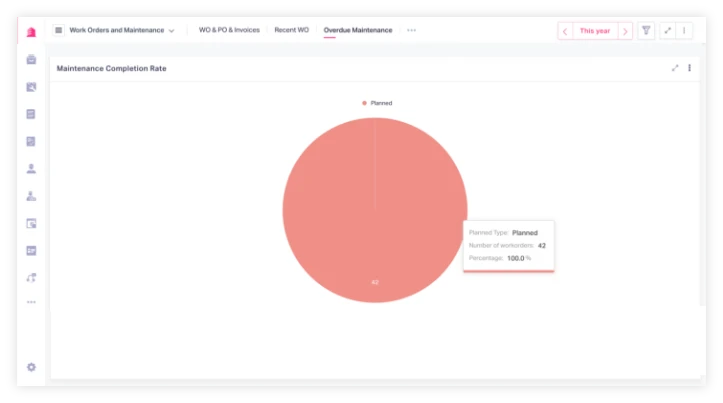Expand the dashboard to fullscreen from the top bar
The height and width of the screenshot is (403, 723).
(x=667, y=31)
